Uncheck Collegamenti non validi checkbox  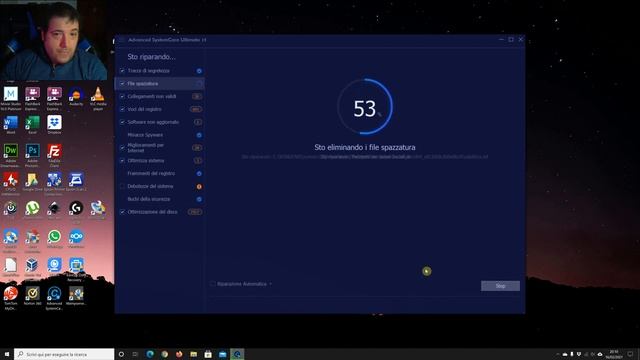(x=122, y=96)
